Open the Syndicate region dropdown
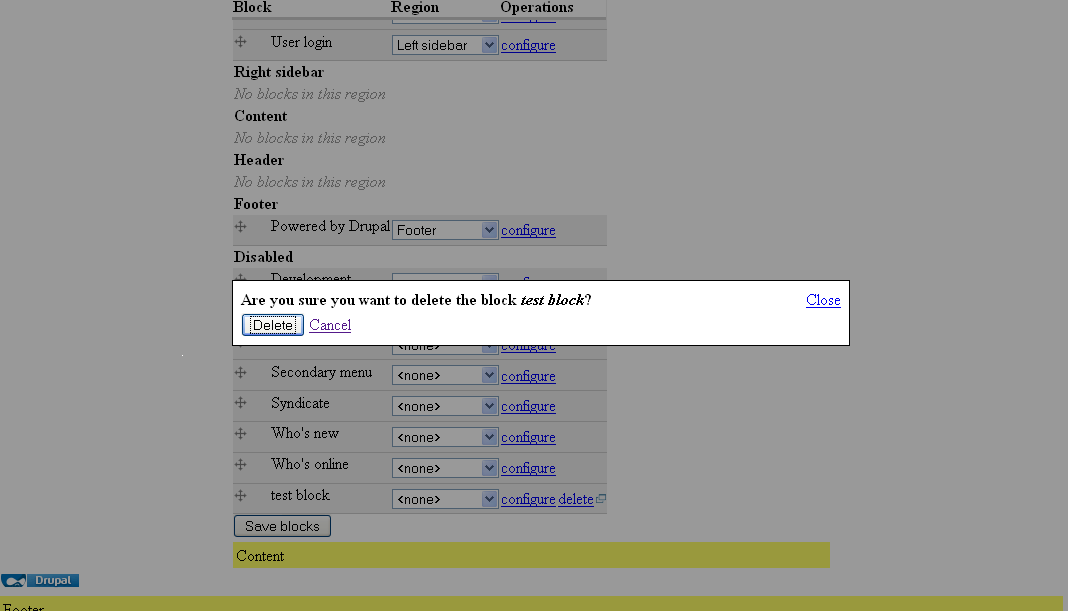The height and width of the screenshot is (611, 1068). [x=445, y=406]
